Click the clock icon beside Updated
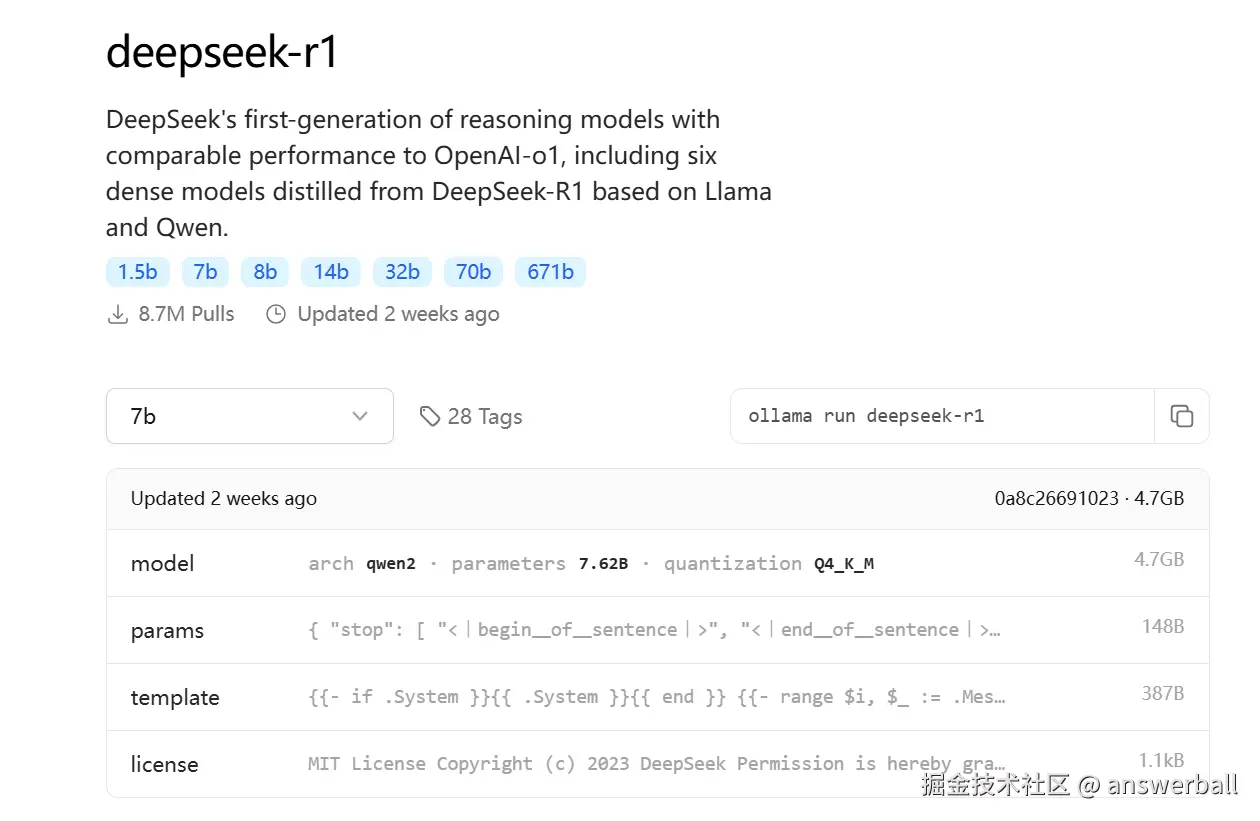 tap(276, 314)
